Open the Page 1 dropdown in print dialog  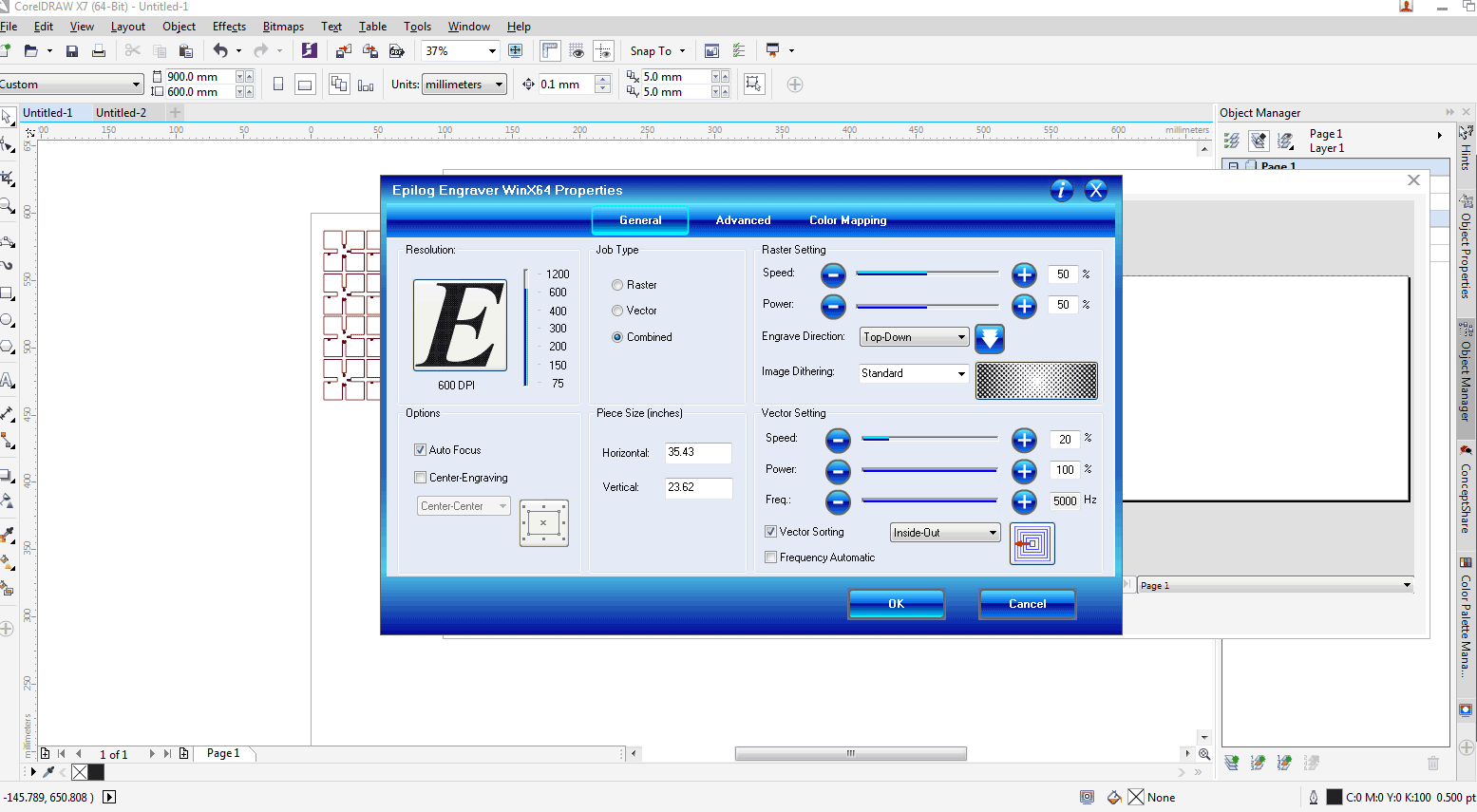point(1276,585)
